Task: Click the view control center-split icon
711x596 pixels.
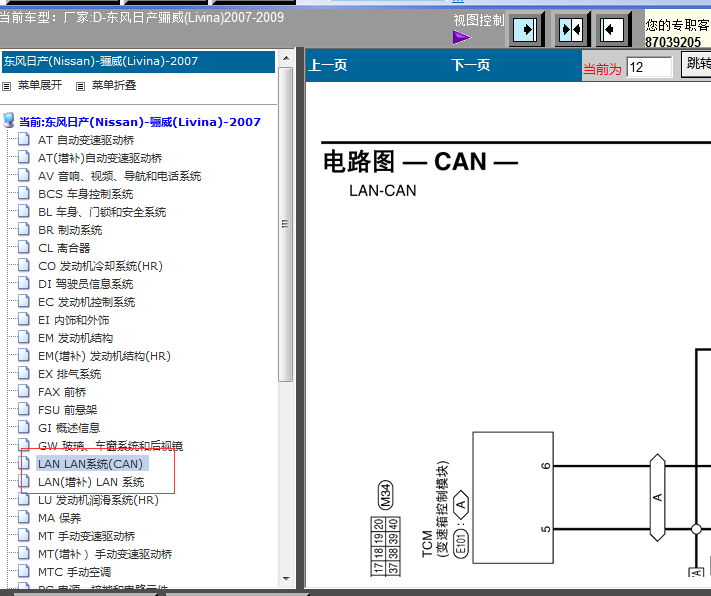Action: tap(571, 30)
